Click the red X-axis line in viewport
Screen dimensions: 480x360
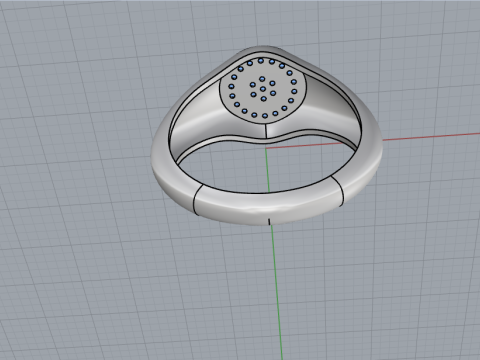coord(430,136)
